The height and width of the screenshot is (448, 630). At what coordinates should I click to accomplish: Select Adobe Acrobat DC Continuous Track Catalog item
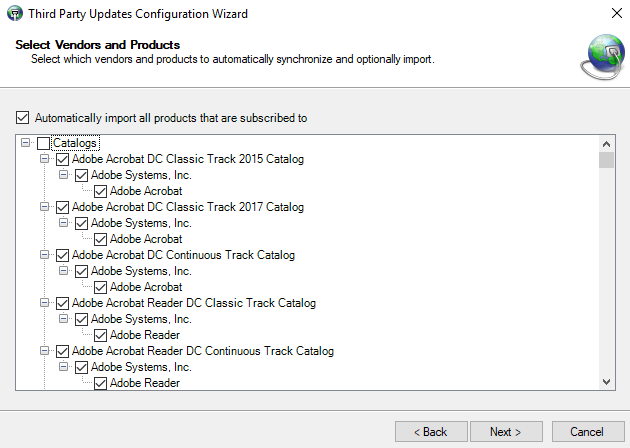(x=183, y=255)
